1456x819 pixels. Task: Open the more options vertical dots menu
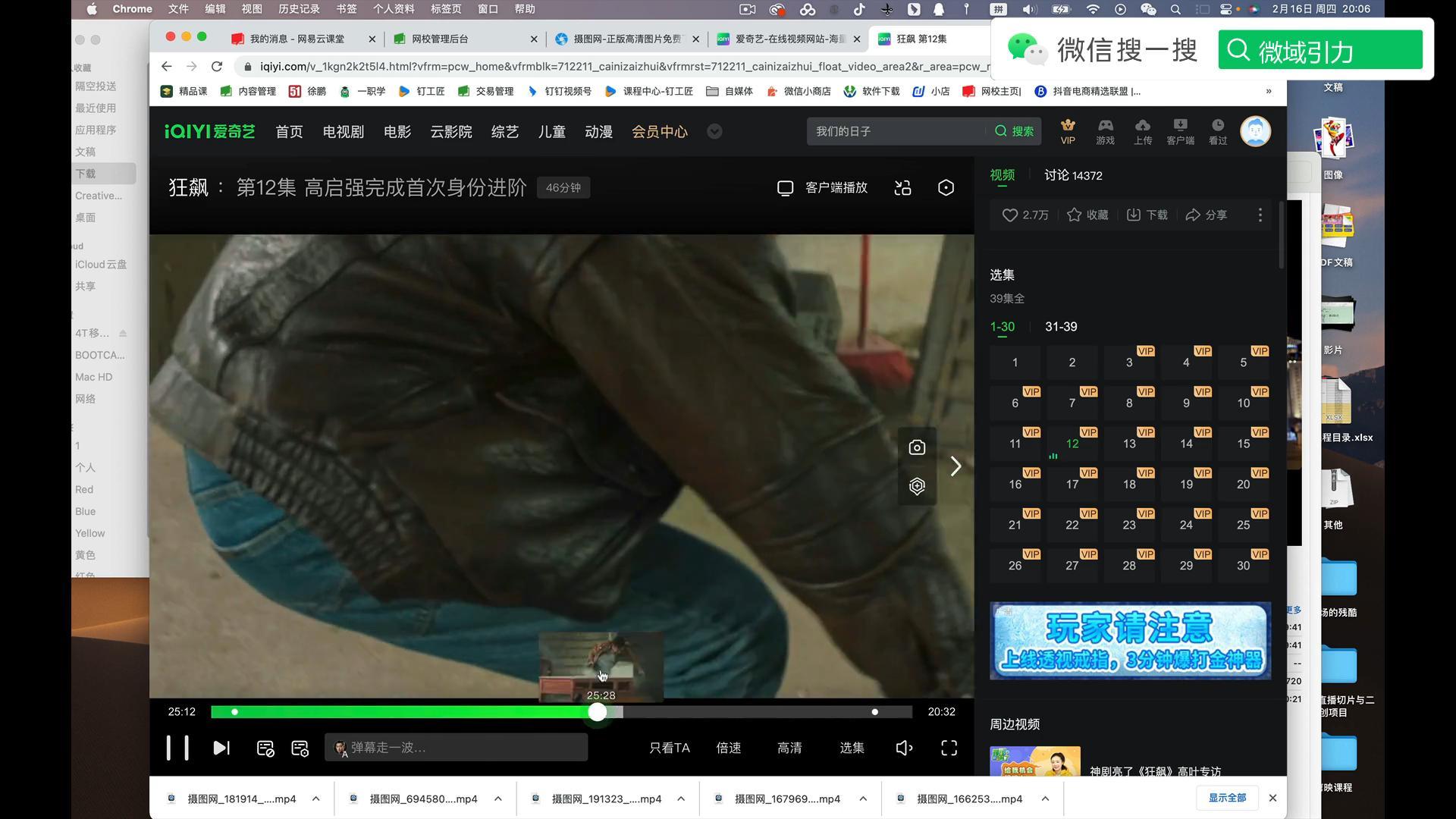1260,215
